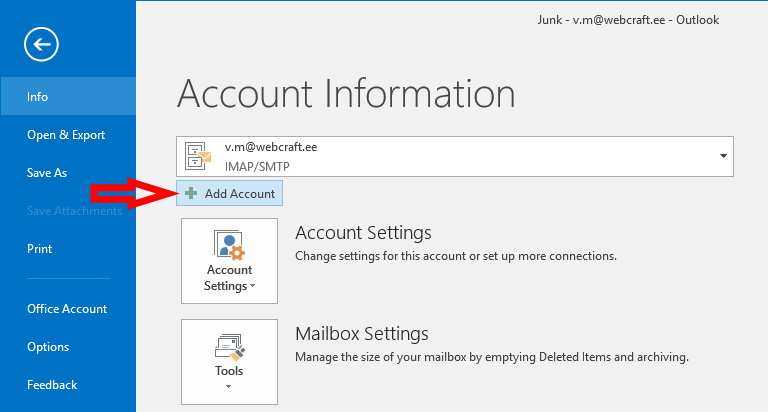Click the Tools mailbox cleanup icon

click(x=229, y=347)
